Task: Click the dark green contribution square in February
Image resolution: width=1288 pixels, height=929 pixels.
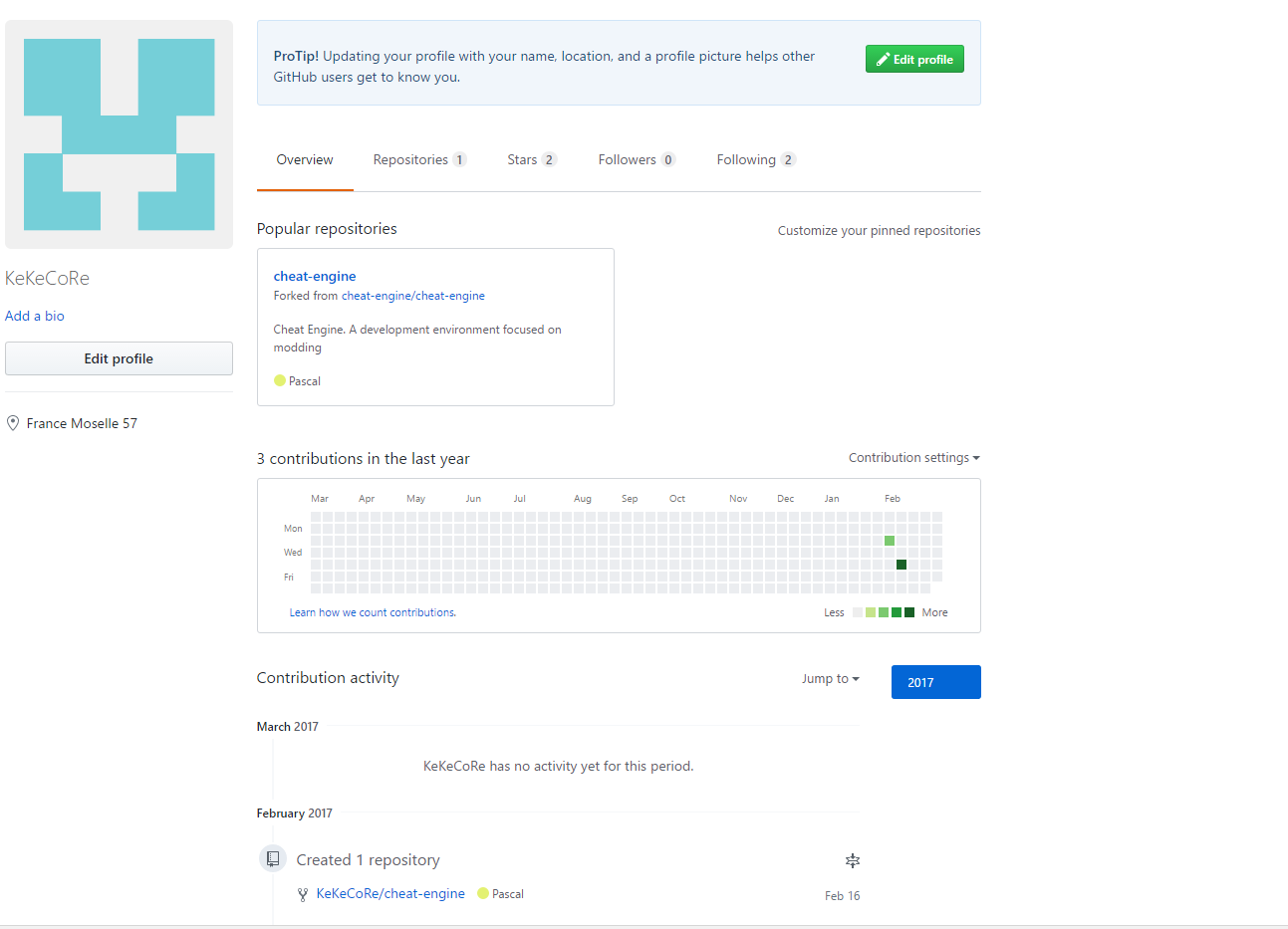Action: click(x=902, y=565)
